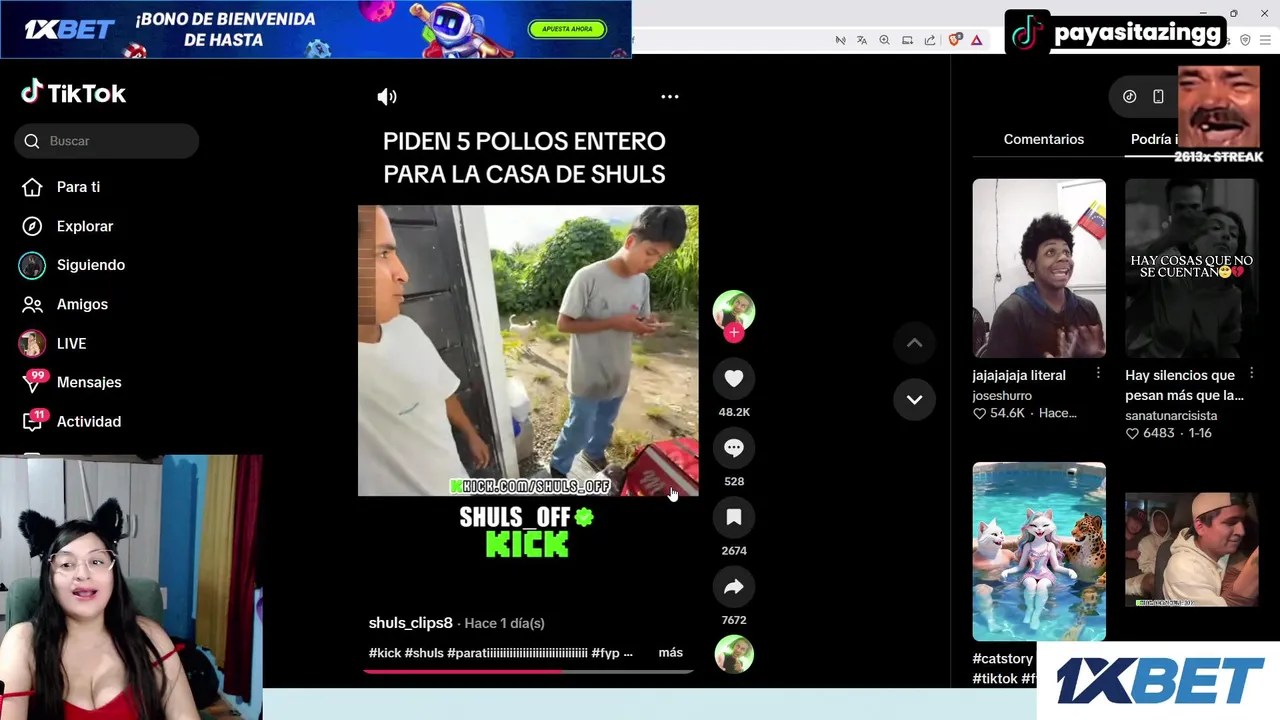Share the video with arrow icon

click(x=734, y=587)
